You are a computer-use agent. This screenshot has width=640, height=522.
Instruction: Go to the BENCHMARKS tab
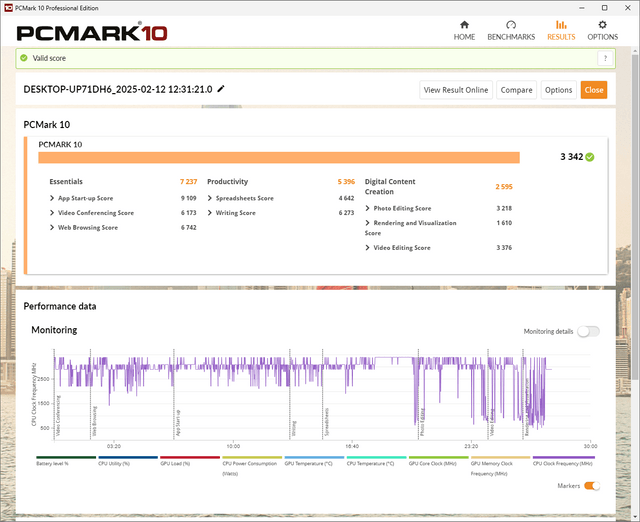[511, 31]
